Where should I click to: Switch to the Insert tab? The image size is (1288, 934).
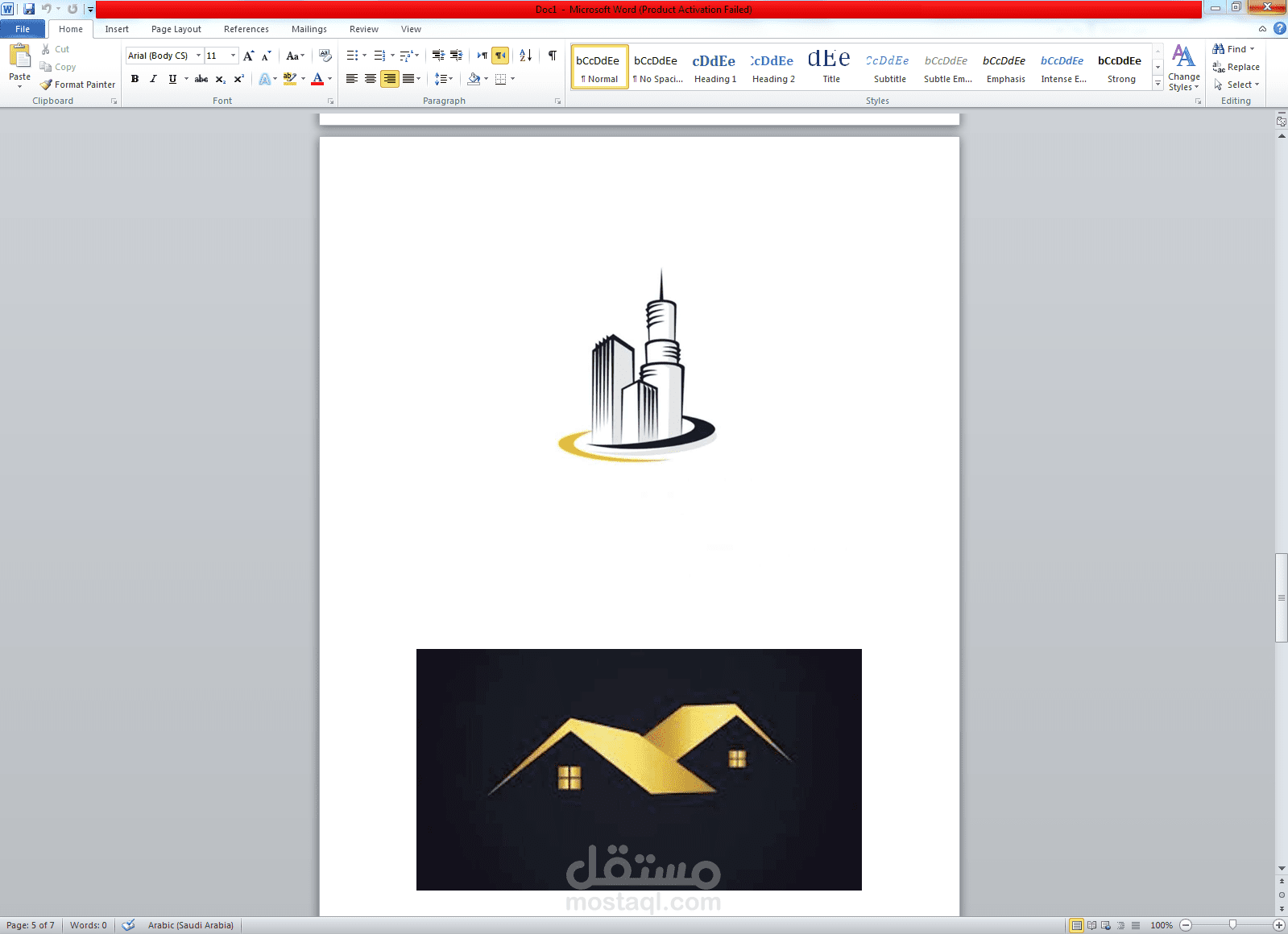tap(117, 29)
